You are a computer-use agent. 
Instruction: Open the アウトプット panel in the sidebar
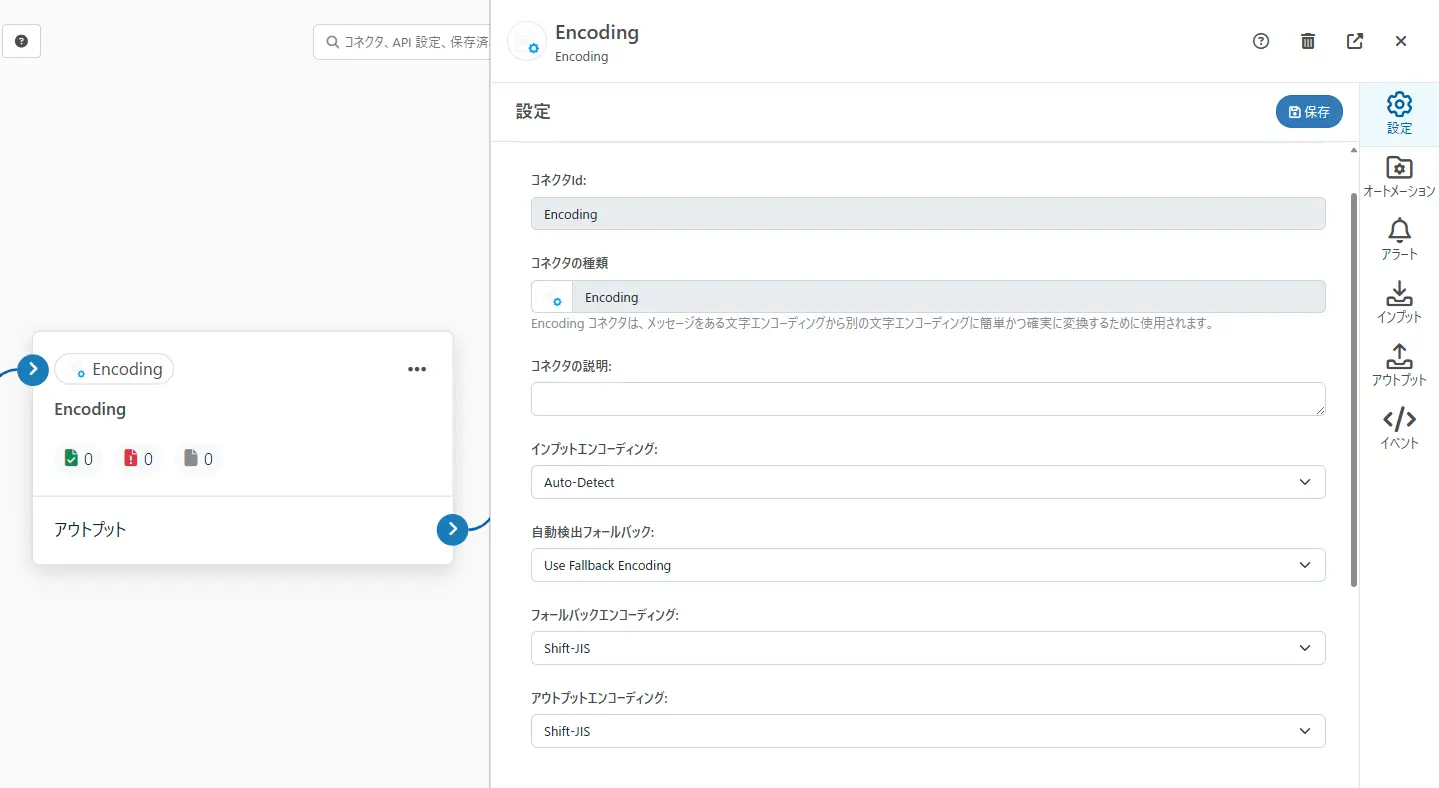[1398, 363]
